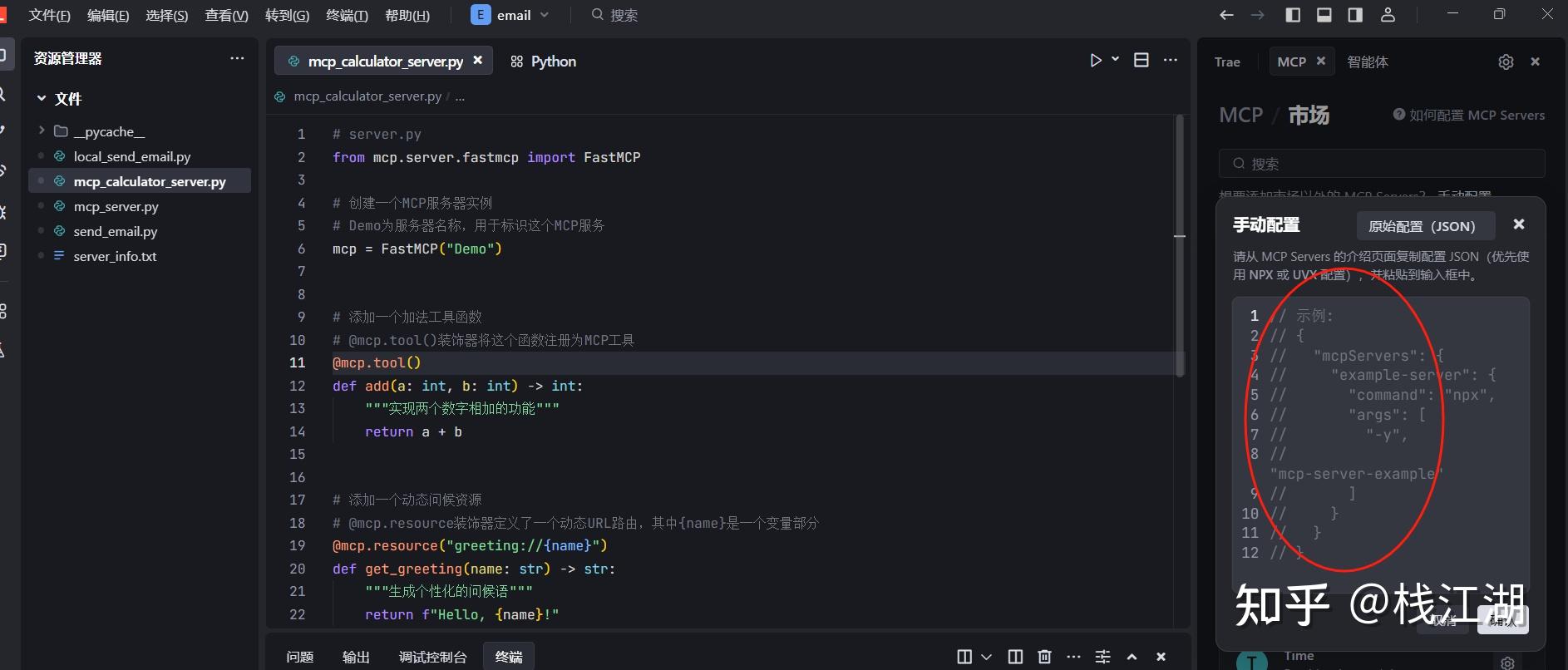Open the 帮助(H) menu
Viewport: 1568px width, 670px height.
point(407,15)
